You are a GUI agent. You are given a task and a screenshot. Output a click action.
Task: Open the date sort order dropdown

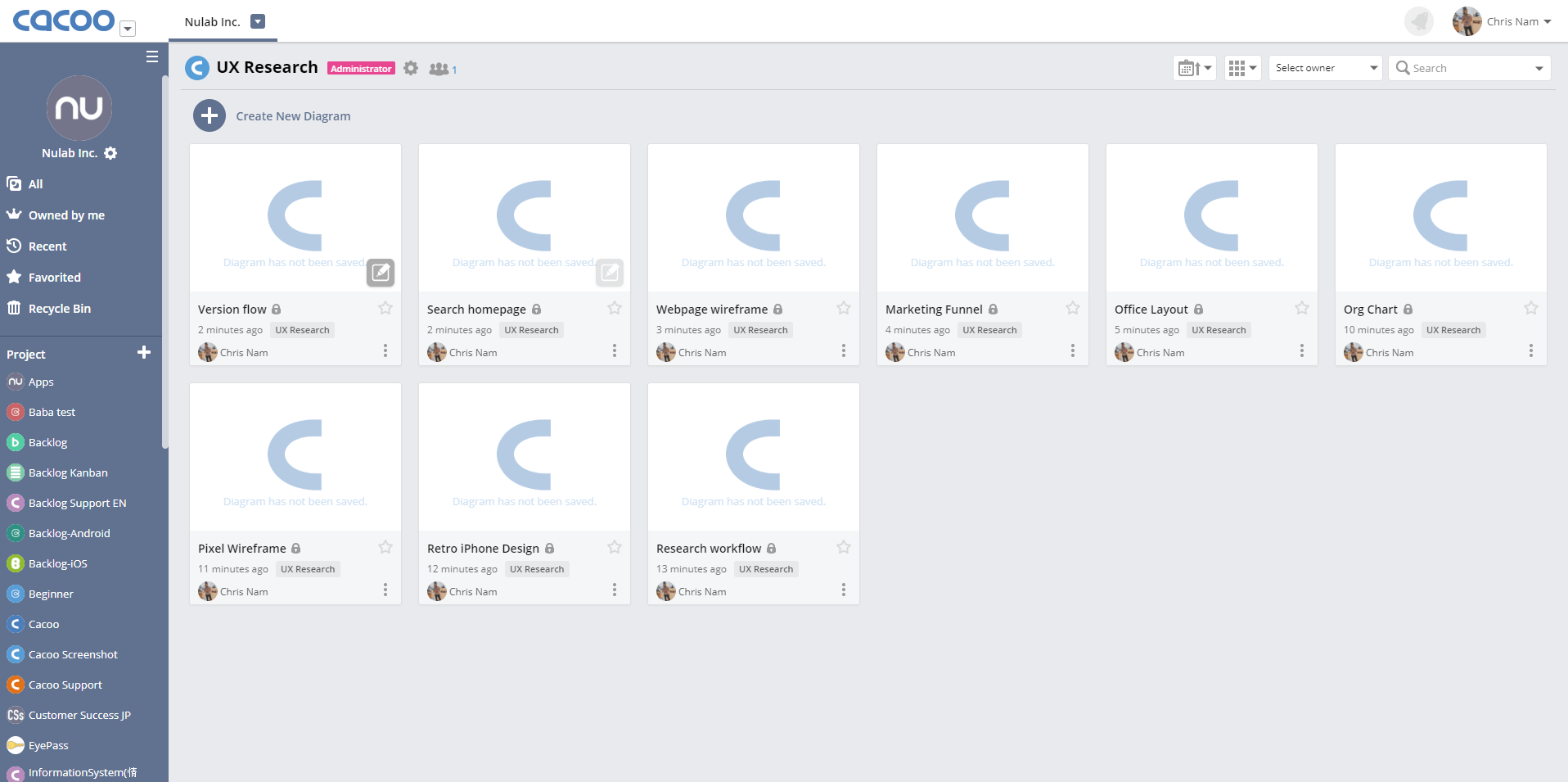pos(1194,68)
